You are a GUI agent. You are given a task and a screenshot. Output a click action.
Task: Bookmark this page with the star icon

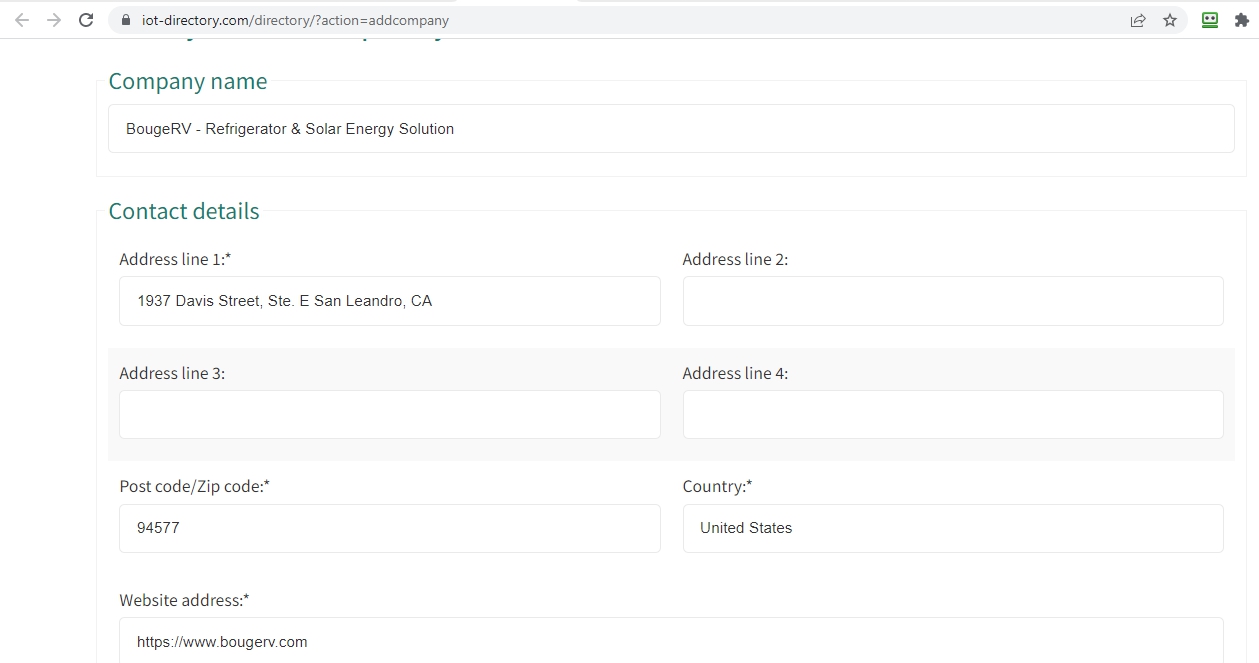[x=1170, y=20]
